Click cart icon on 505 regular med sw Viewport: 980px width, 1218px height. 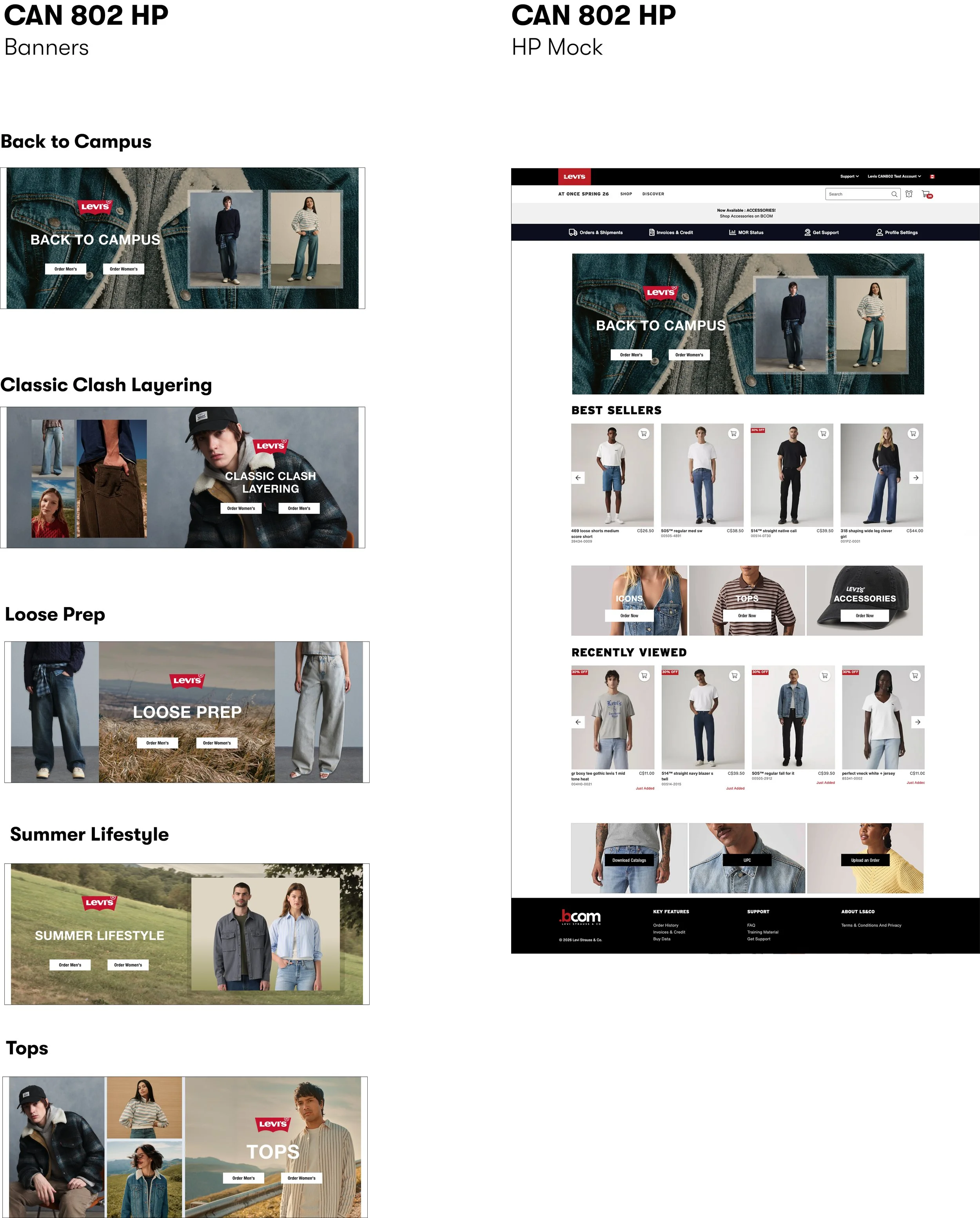(733, 434)
